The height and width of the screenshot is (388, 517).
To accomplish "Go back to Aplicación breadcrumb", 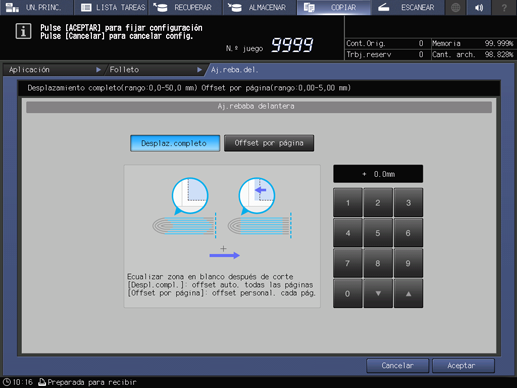I will (53, 70).
